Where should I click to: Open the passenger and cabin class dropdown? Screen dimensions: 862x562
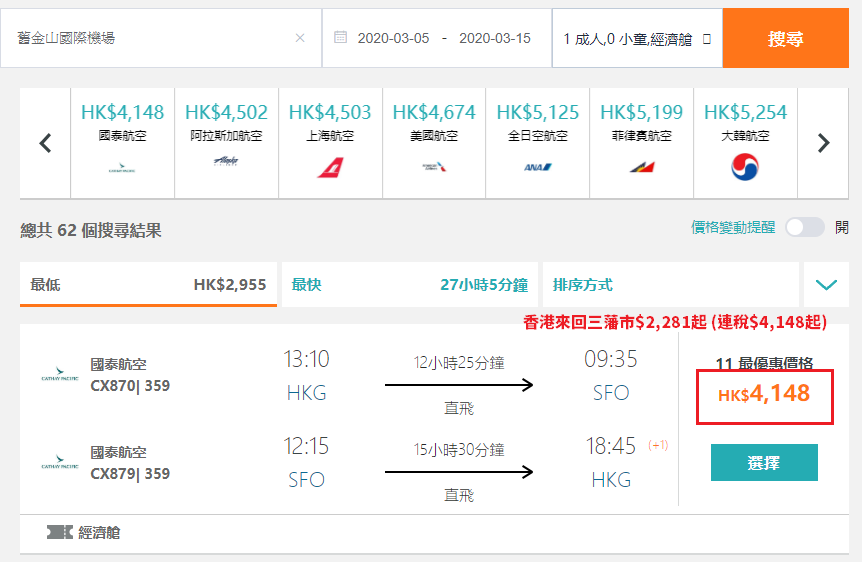click(x=637, y=38)
